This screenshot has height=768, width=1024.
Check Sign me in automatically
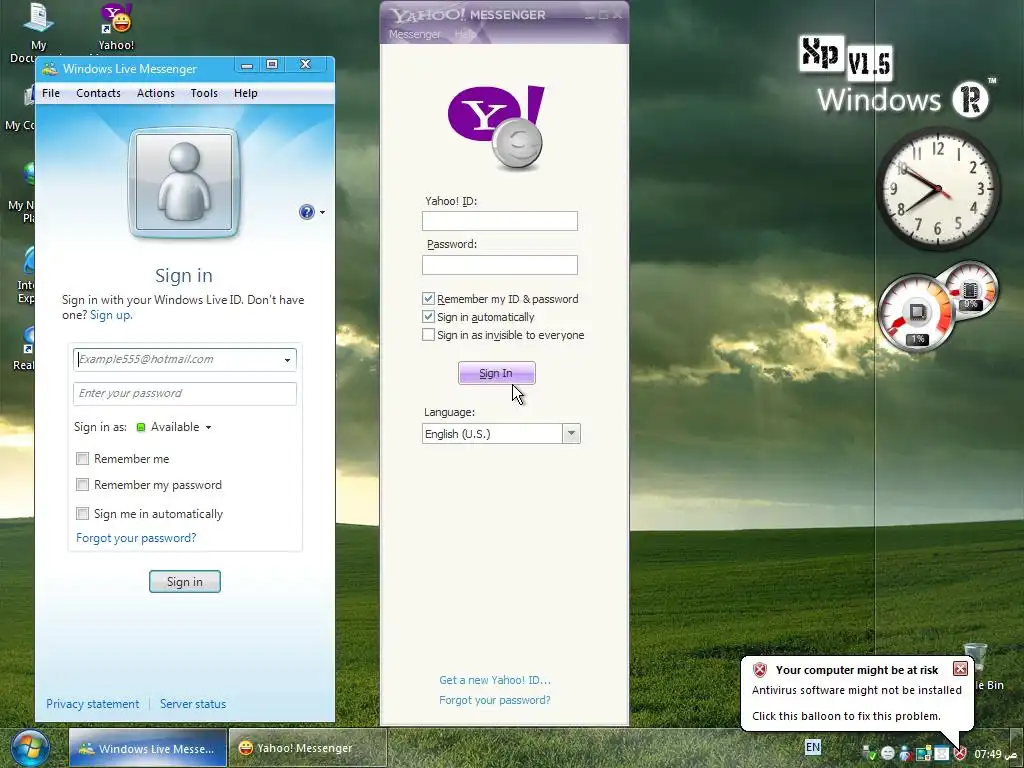pos(82,513)
